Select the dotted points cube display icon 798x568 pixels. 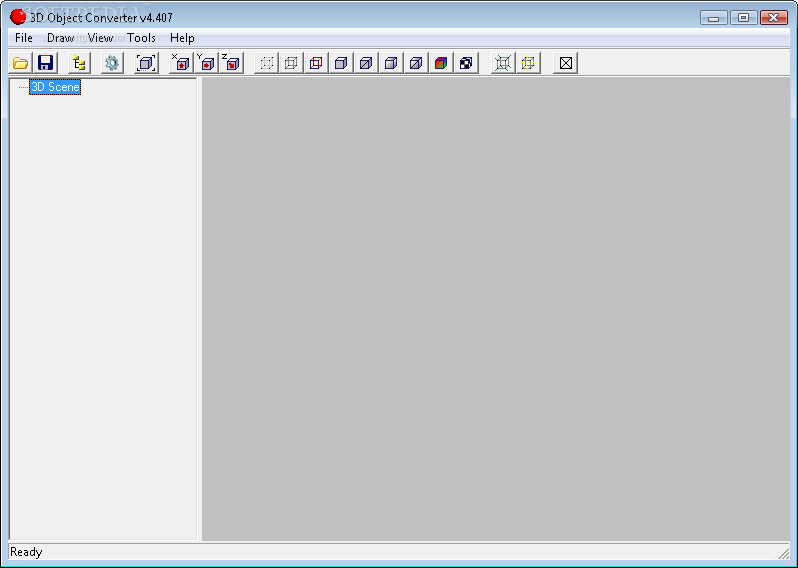tap(266, 63)
